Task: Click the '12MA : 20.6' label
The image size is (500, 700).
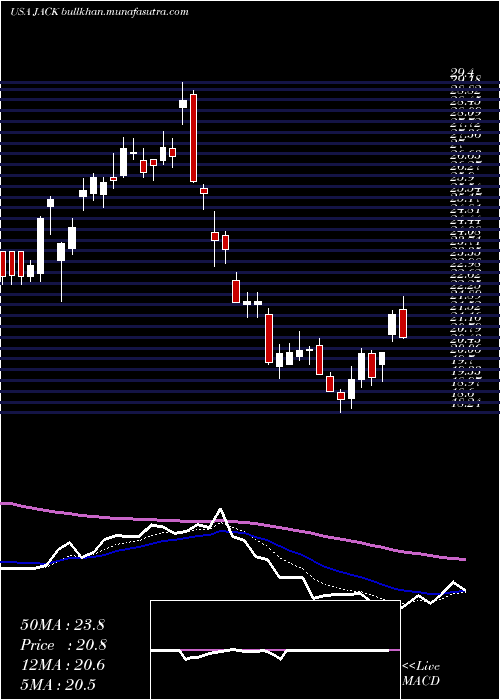Action: pyautogui.click(x=62, y=665)
